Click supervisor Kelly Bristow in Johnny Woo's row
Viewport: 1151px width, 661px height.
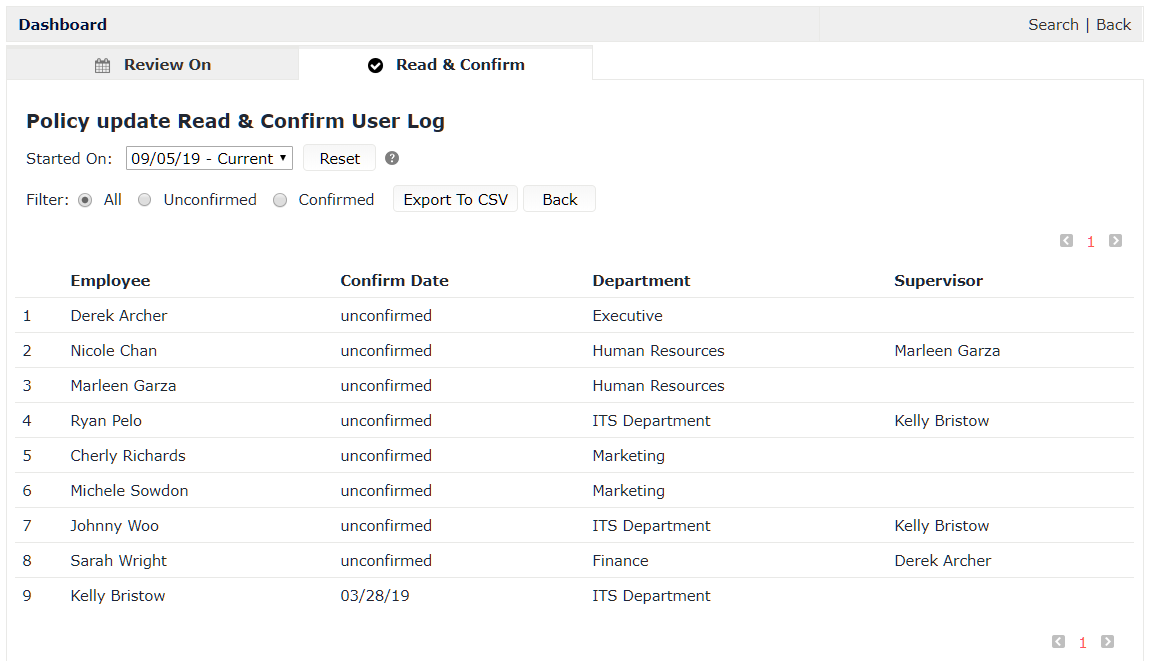(942, 526)
